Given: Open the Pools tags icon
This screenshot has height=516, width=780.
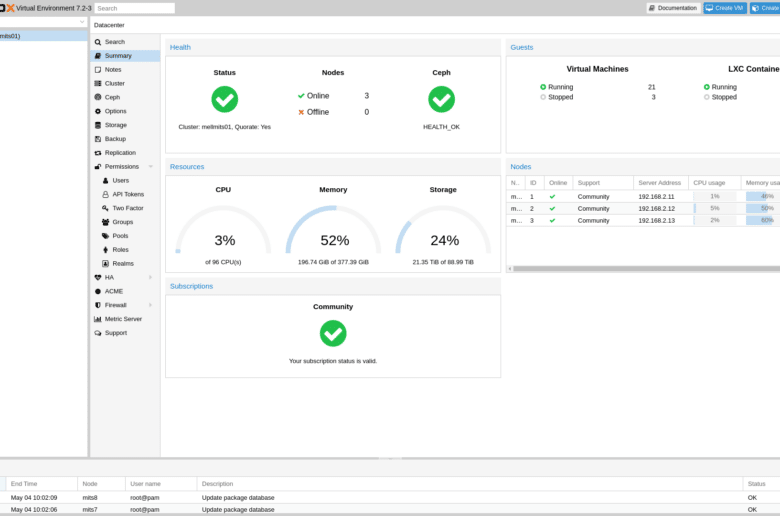Looking at the screenshot, I should [105, 236].
